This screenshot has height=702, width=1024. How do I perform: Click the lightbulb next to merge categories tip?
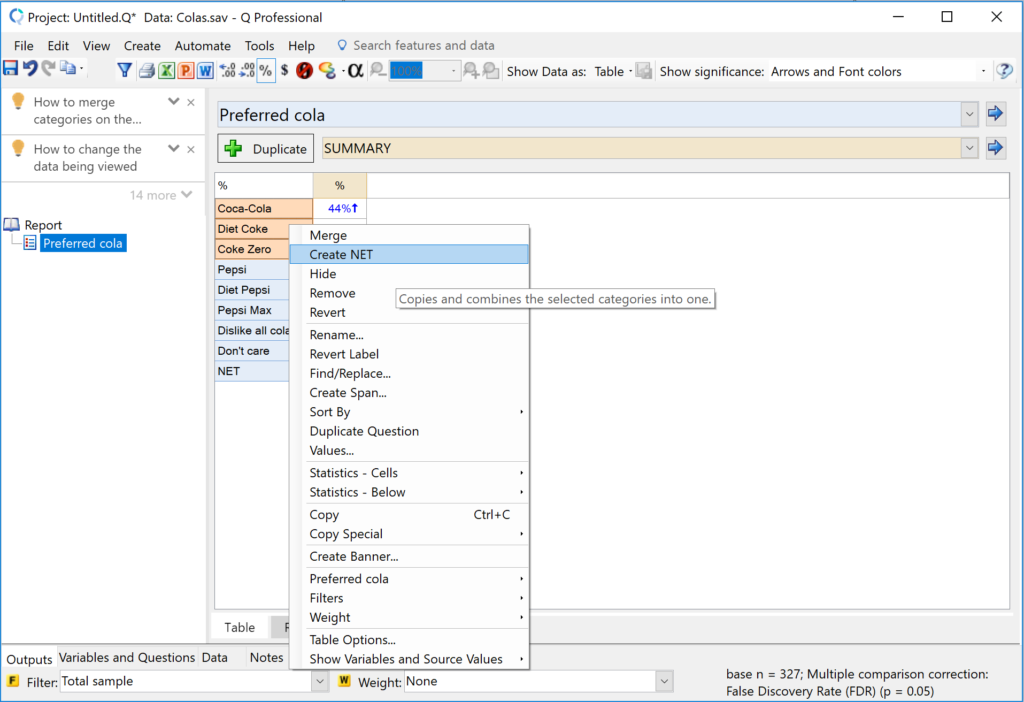(18, 101)
